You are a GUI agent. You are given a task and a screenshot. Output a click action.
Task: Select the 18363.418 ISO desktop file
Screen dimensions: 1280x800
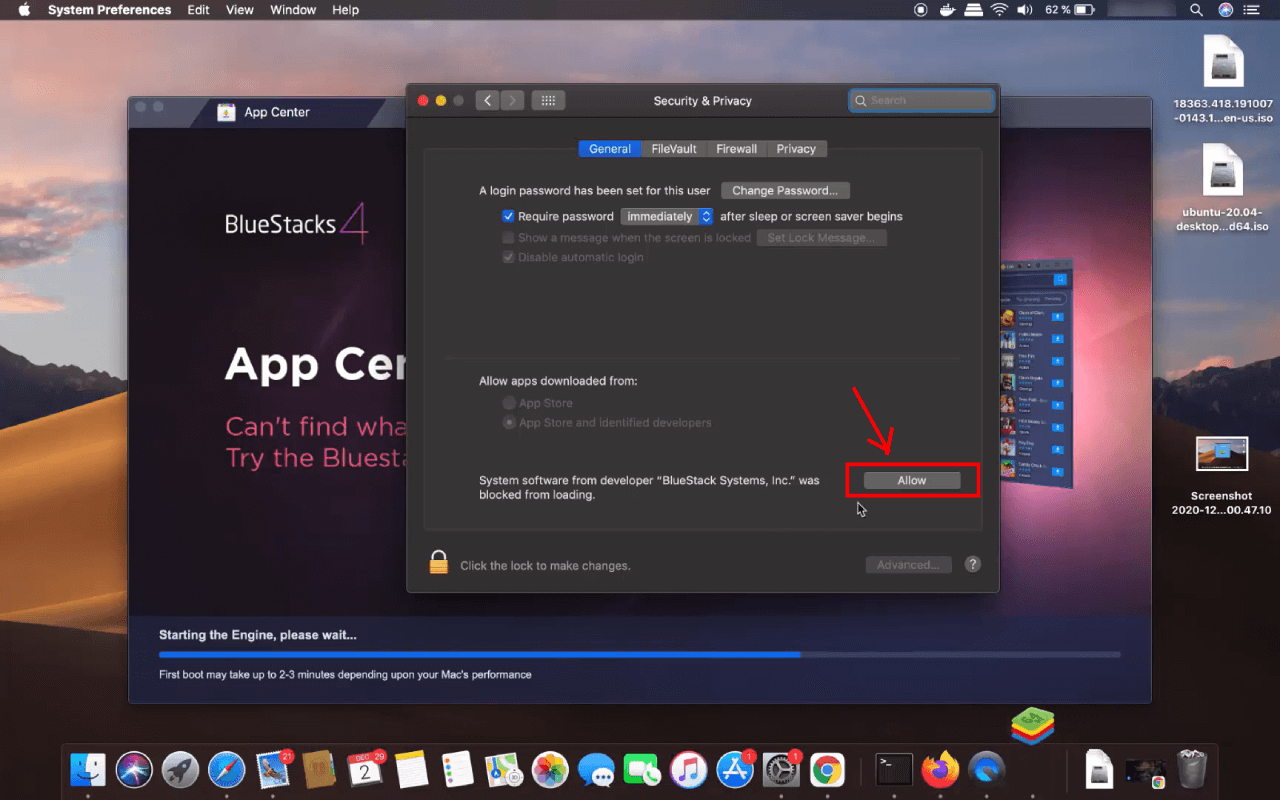(1222, 78)
